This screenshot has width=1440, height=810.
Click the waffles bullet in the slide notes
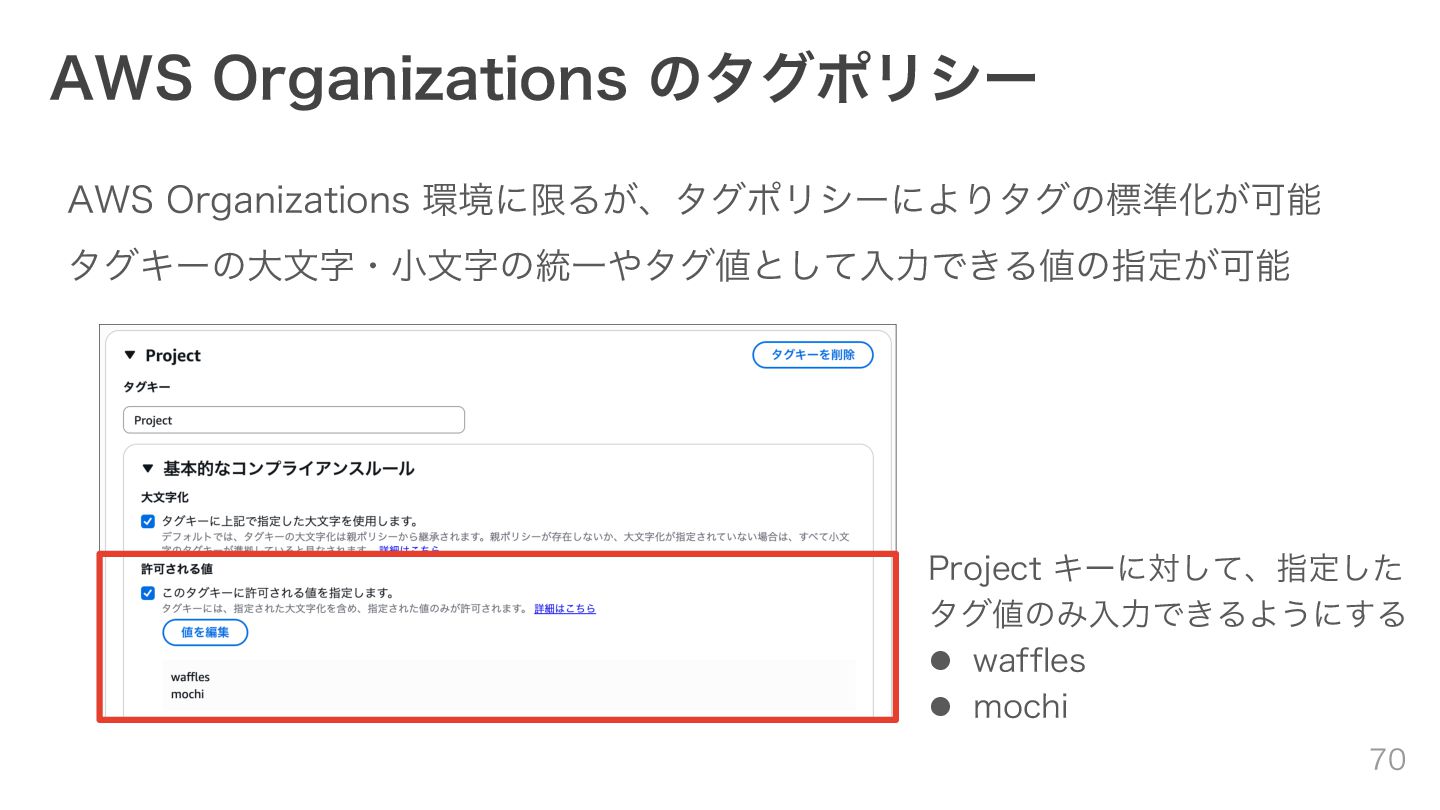pos(1029,660)
